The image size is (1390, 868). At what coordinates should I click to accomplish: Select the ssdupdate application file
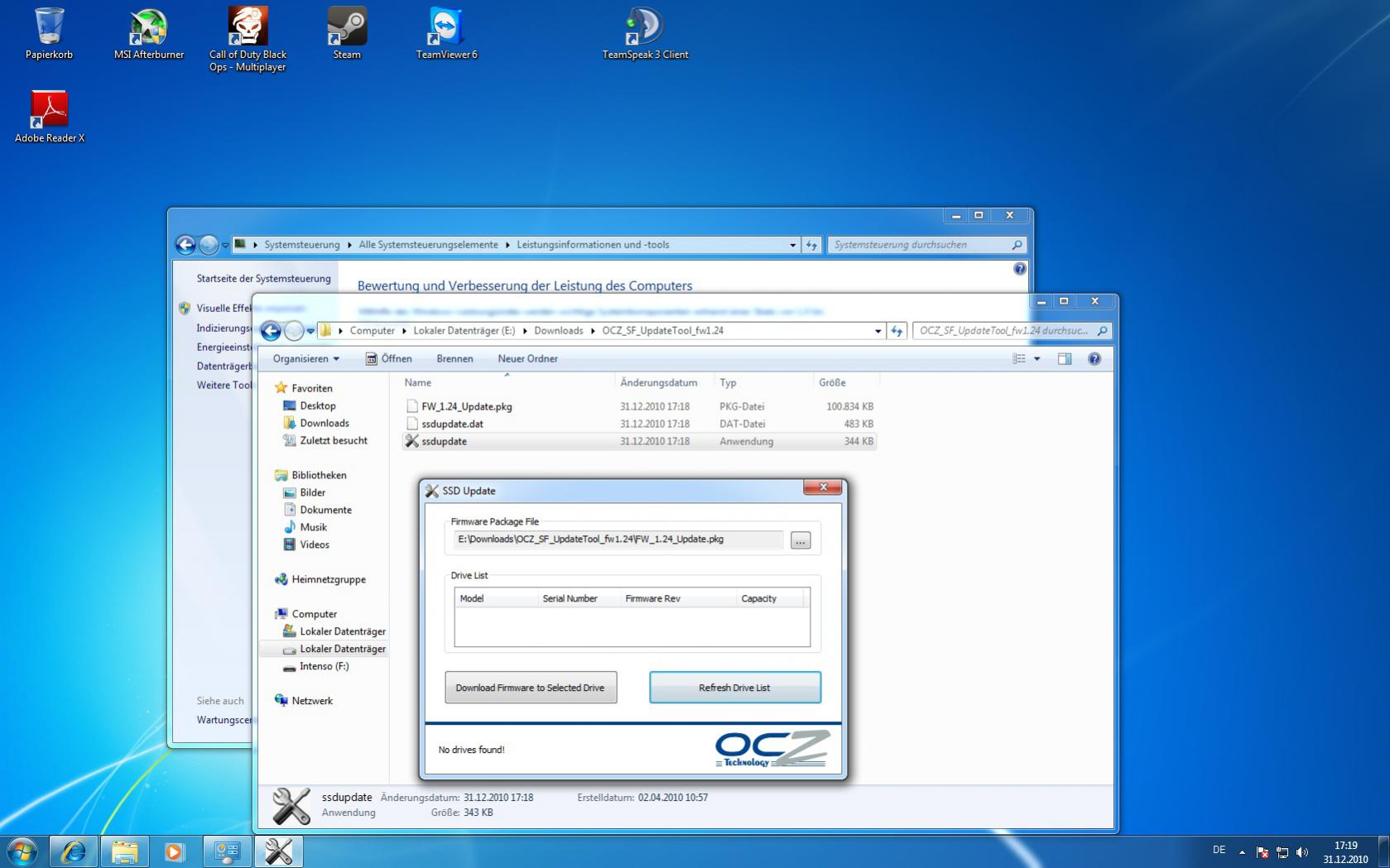(x=639, y=441)
